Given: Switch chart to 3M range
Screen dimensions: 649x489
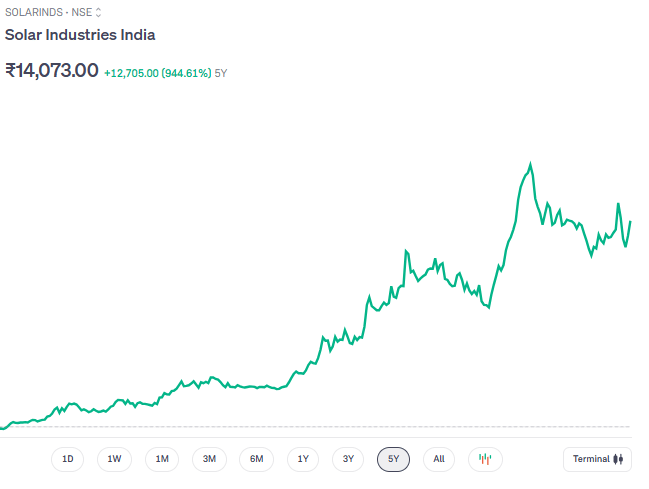Looking at the screenshot, I should click(209, 459).
